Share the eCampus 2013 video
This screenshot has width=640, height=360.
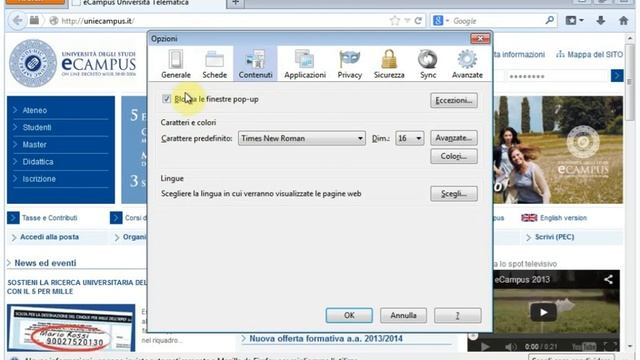point(608,279)
